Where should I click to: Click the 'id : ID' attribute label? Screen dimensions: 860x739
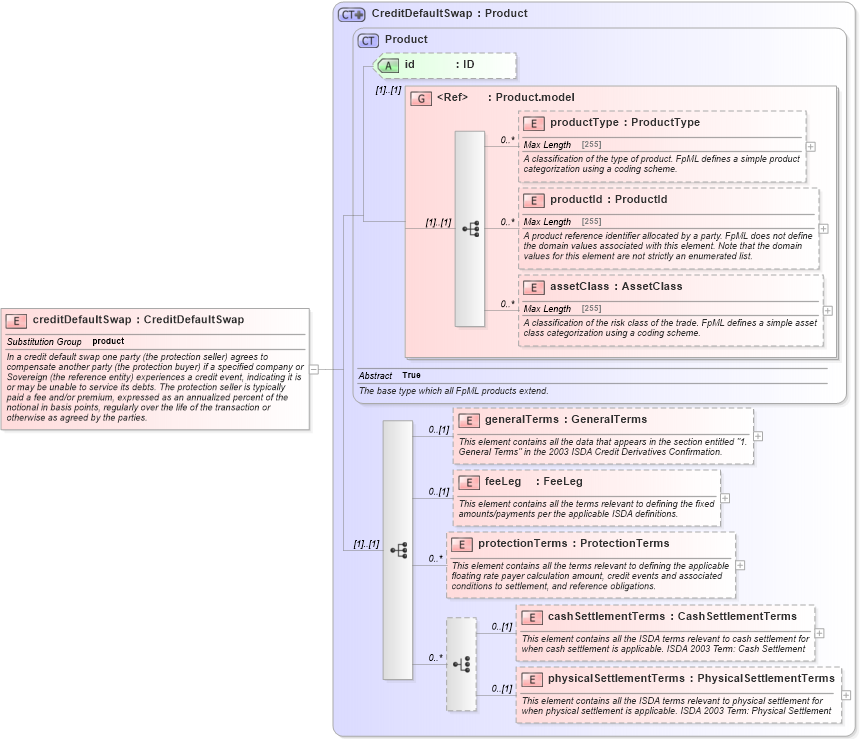[439, 65]
